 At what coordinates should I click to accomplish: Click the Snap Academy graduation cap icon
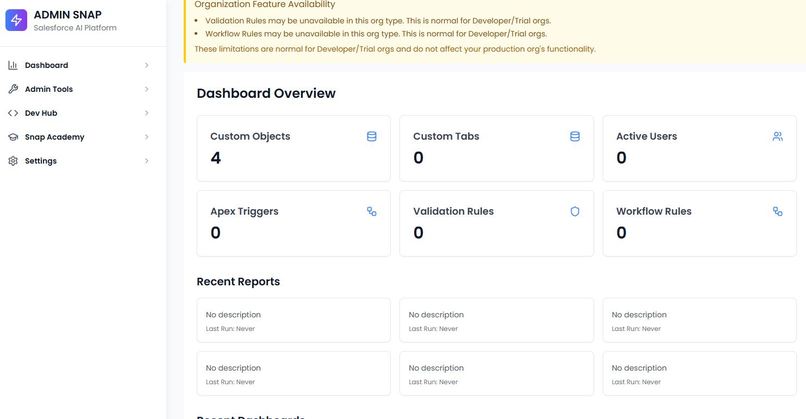(x=13, y=137)
